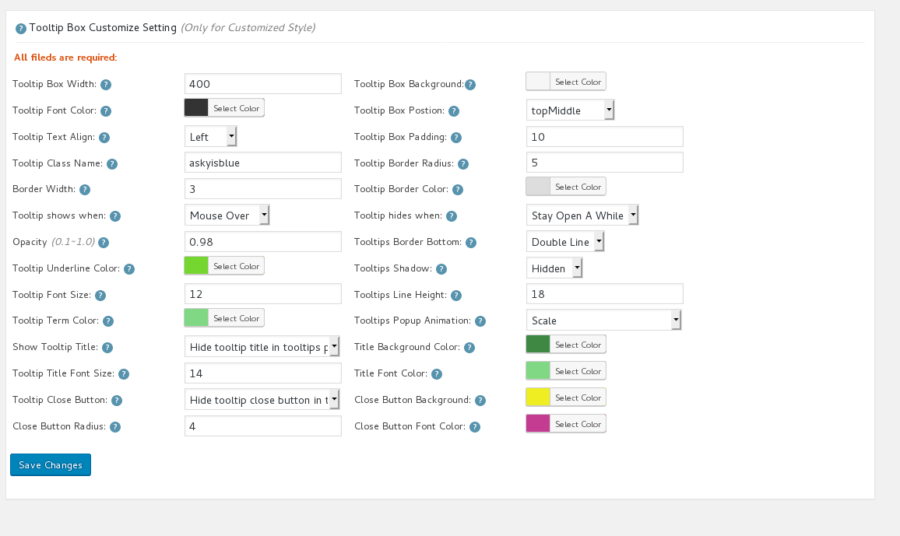Click help icon next to Tooltip Box Width
Image resolution: width=900 pixels, height=536 pixels.
pyautogui.click(x=106, y=84)
